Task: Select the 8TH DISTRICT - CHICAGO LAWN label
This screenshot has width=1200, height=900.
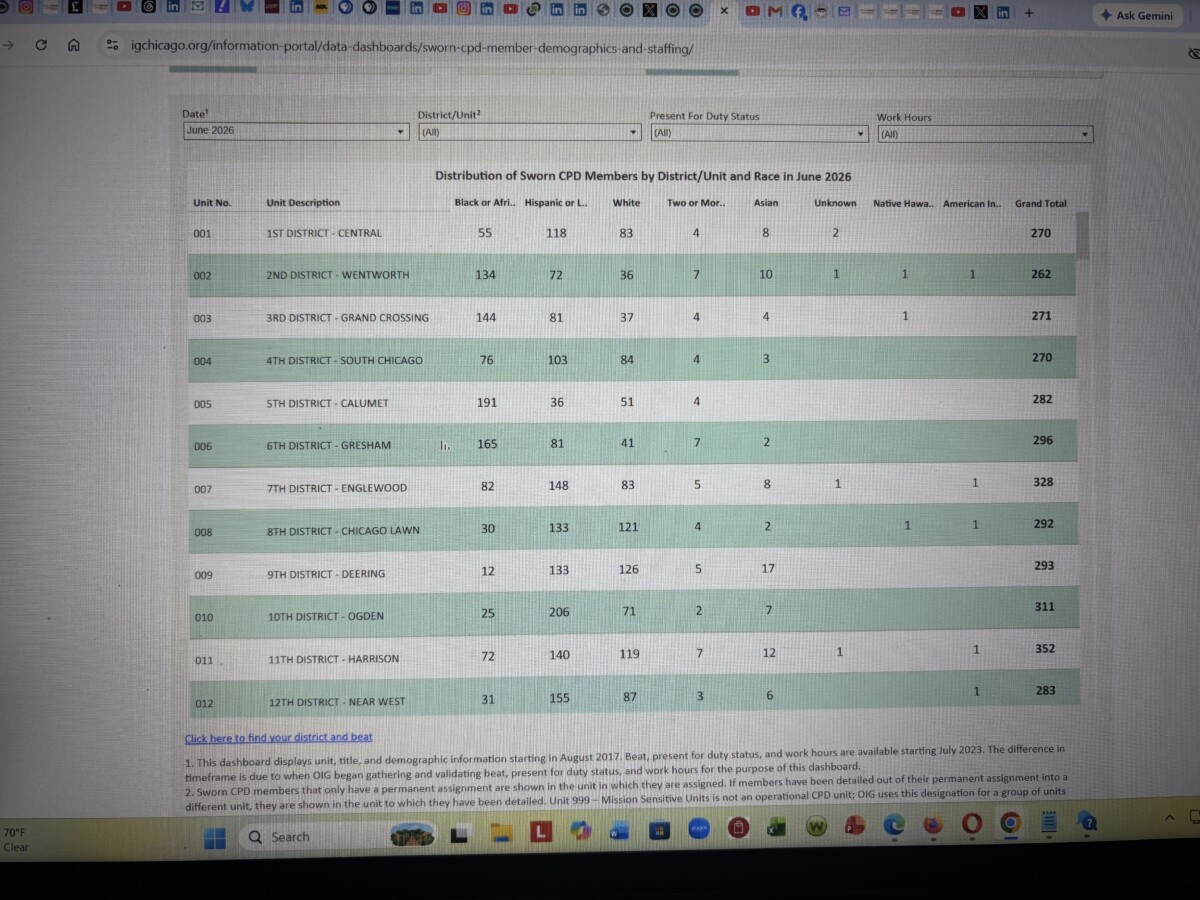Action: (343, 532)
